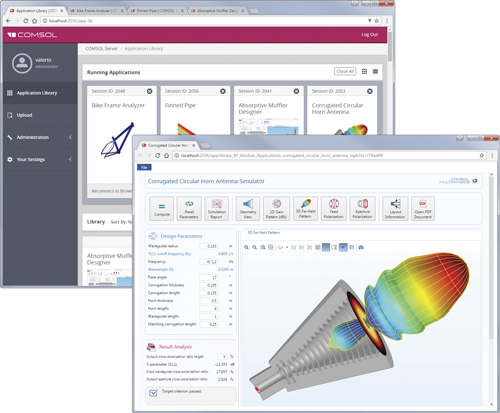Screen dimensions: 500x413
Task: Toggle the Target criterion passed checkbox
Action: [x=153, y=393]
